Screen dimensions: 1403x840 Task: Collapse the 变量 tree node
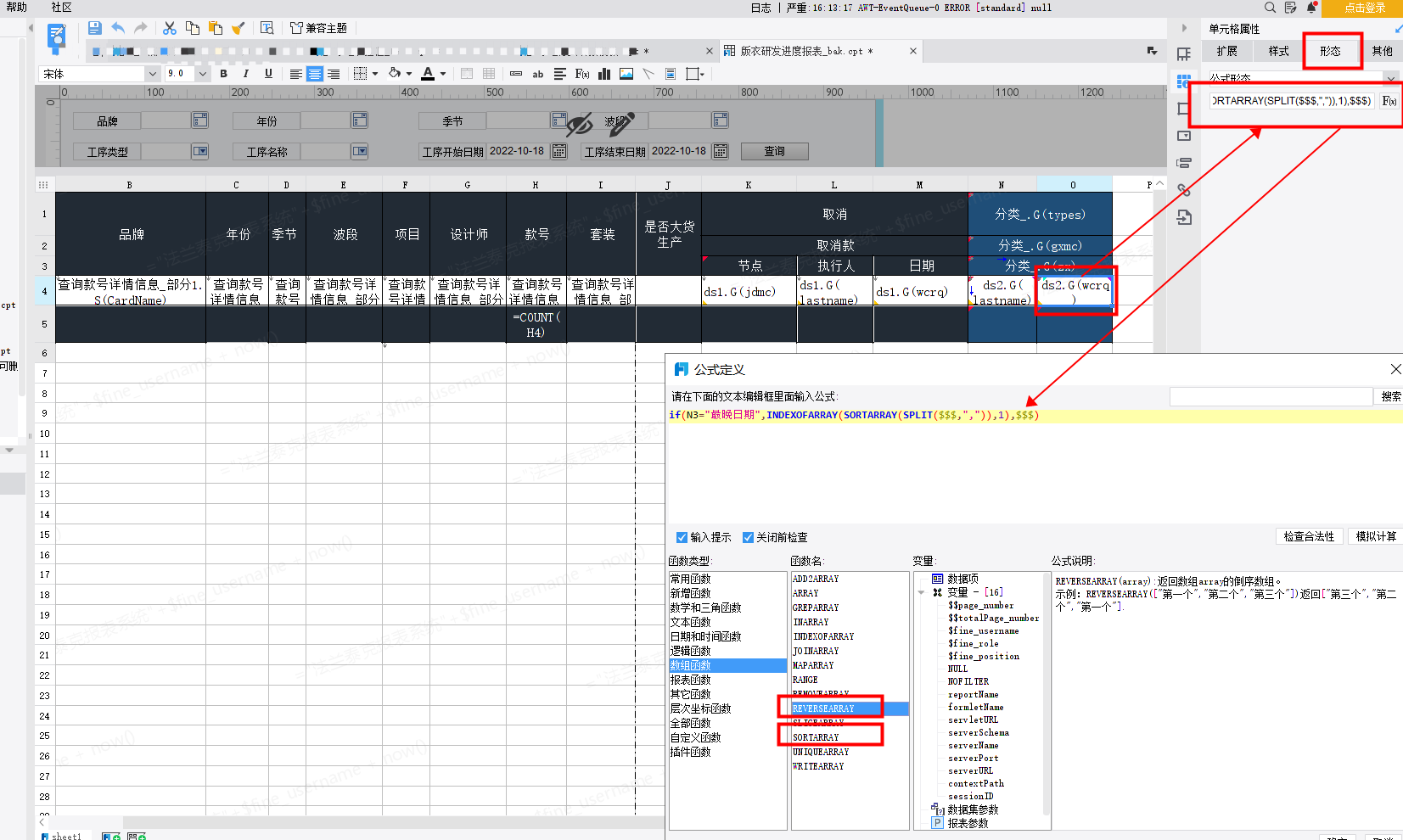tap(922, 592)
